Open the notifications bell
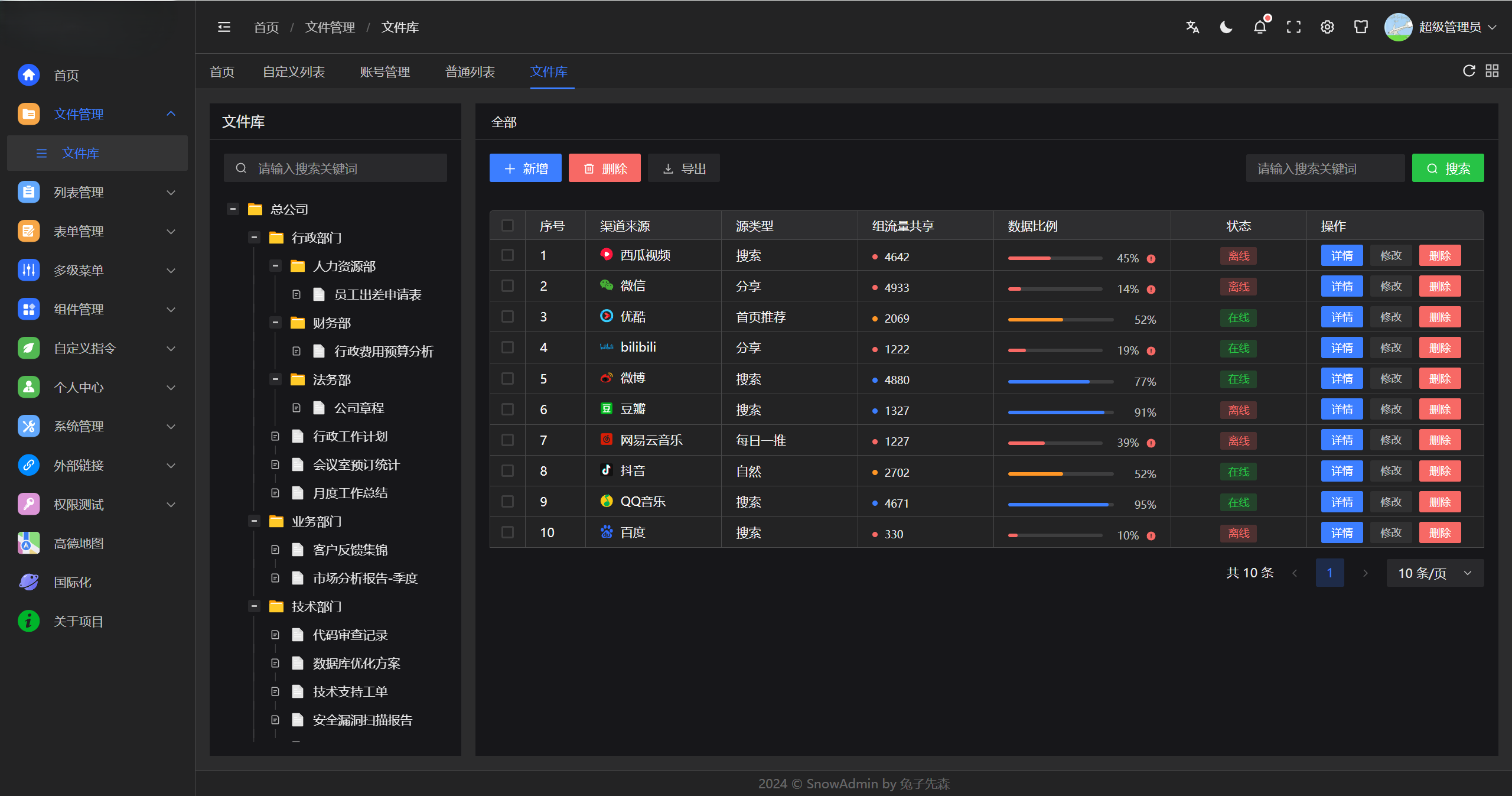This screenshot has width=1512, height=796. pos(1260,27)
